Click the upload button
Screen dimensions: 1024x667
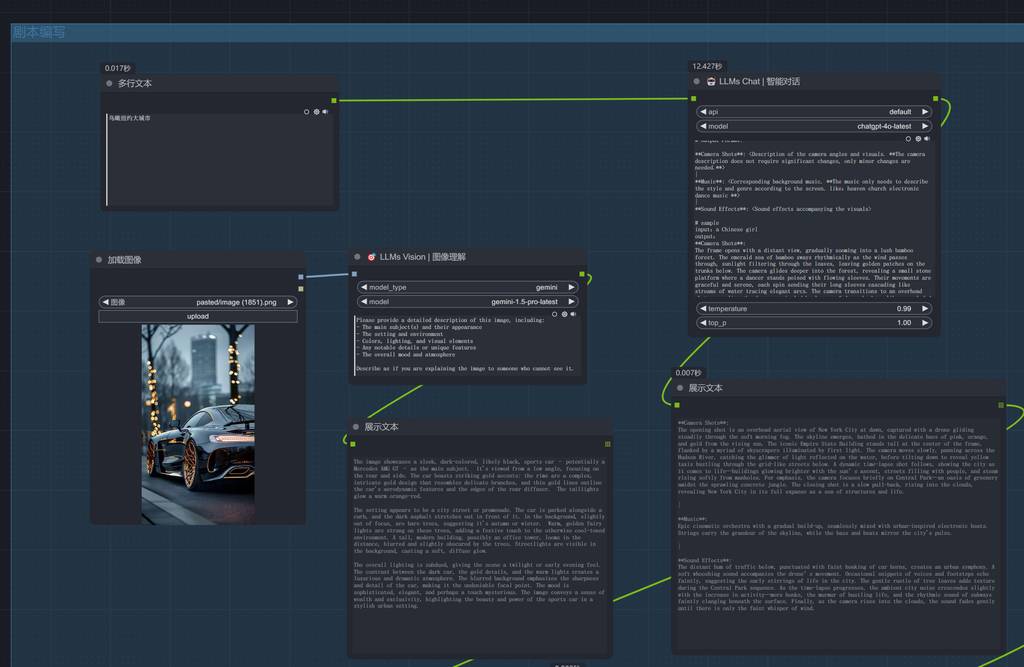tap(198, 316)
